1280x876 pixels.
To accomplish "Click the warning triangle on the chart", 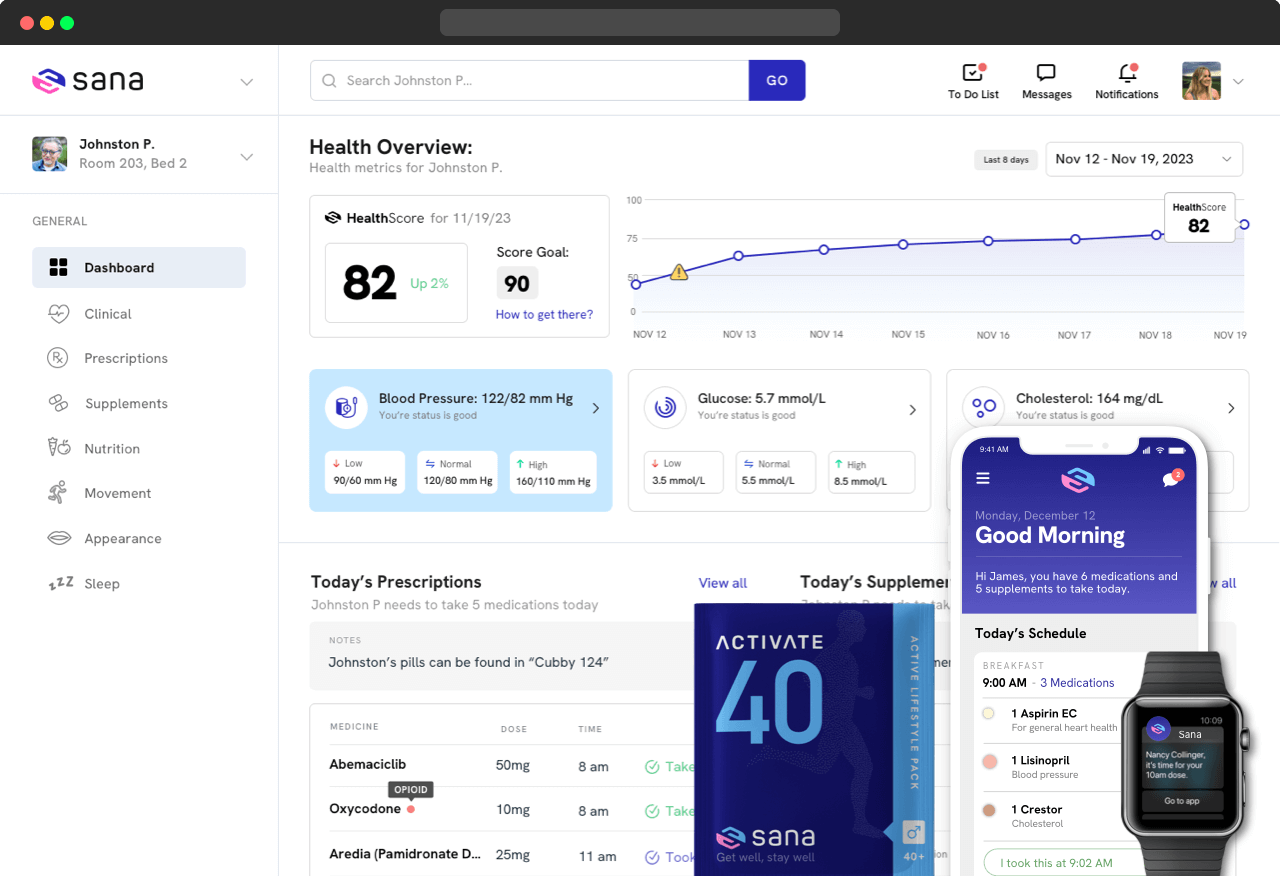I will [679, 272].
